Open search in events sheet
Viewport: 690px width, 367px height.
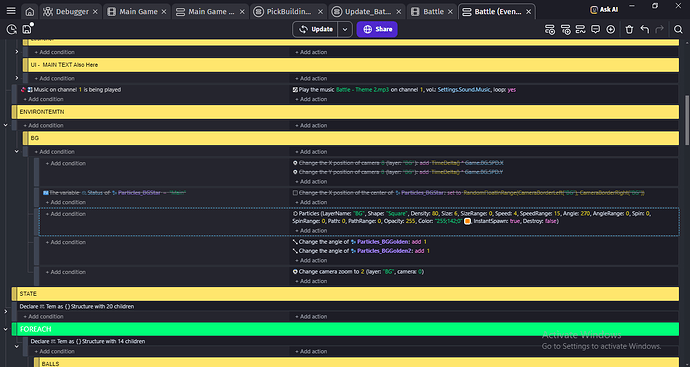[678, 29]
